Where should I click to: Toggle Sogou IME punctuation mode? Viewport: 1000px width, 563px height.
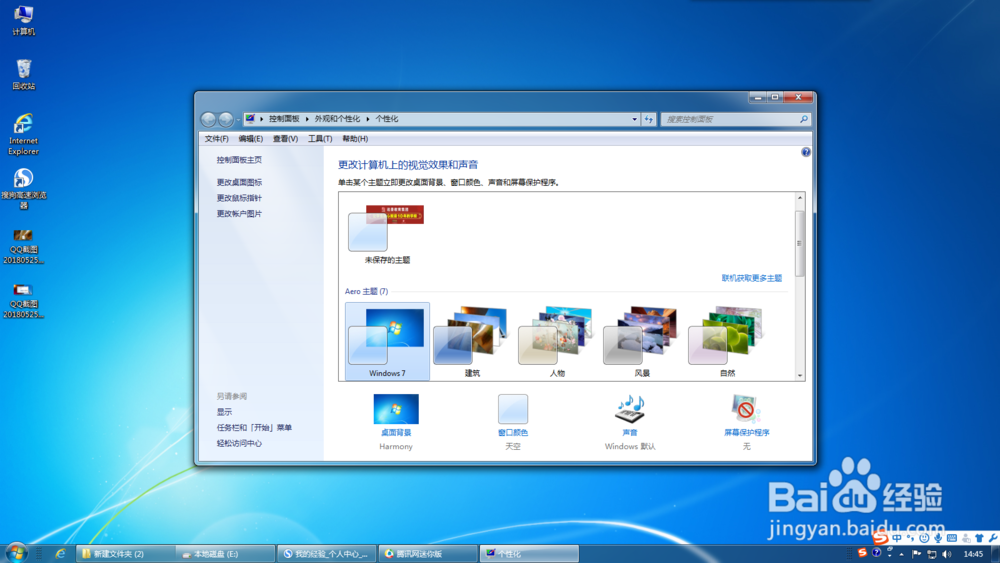click(911, 538)
